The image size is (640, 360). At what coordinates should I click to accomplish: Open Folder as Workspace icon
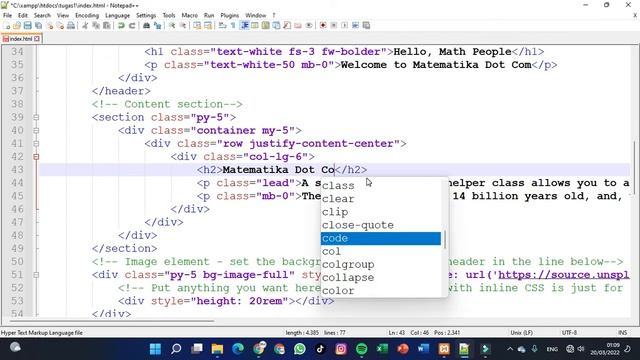[x=298, y=25]
